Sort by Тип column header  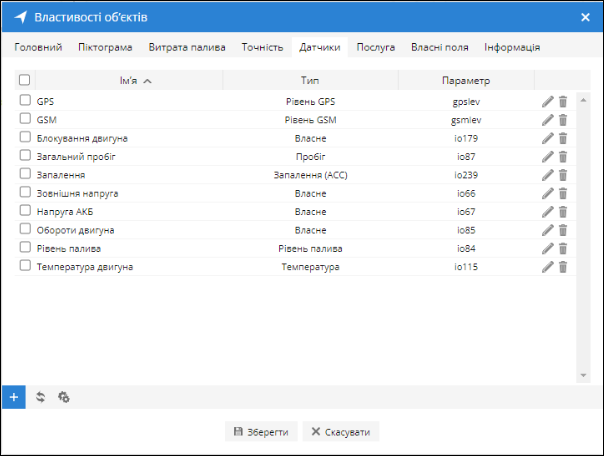[x=310, y=80]
